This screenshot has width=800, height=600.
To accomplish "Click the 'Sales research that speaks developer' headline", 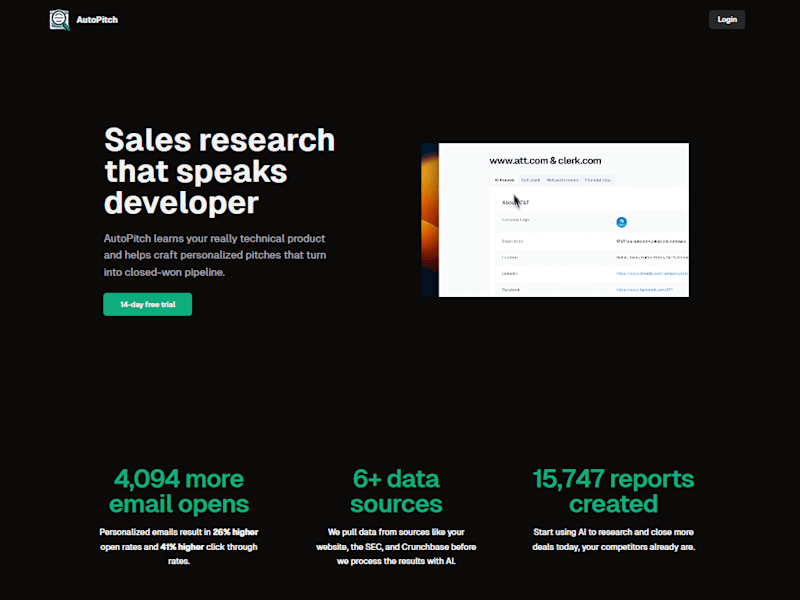I will 219,171.
